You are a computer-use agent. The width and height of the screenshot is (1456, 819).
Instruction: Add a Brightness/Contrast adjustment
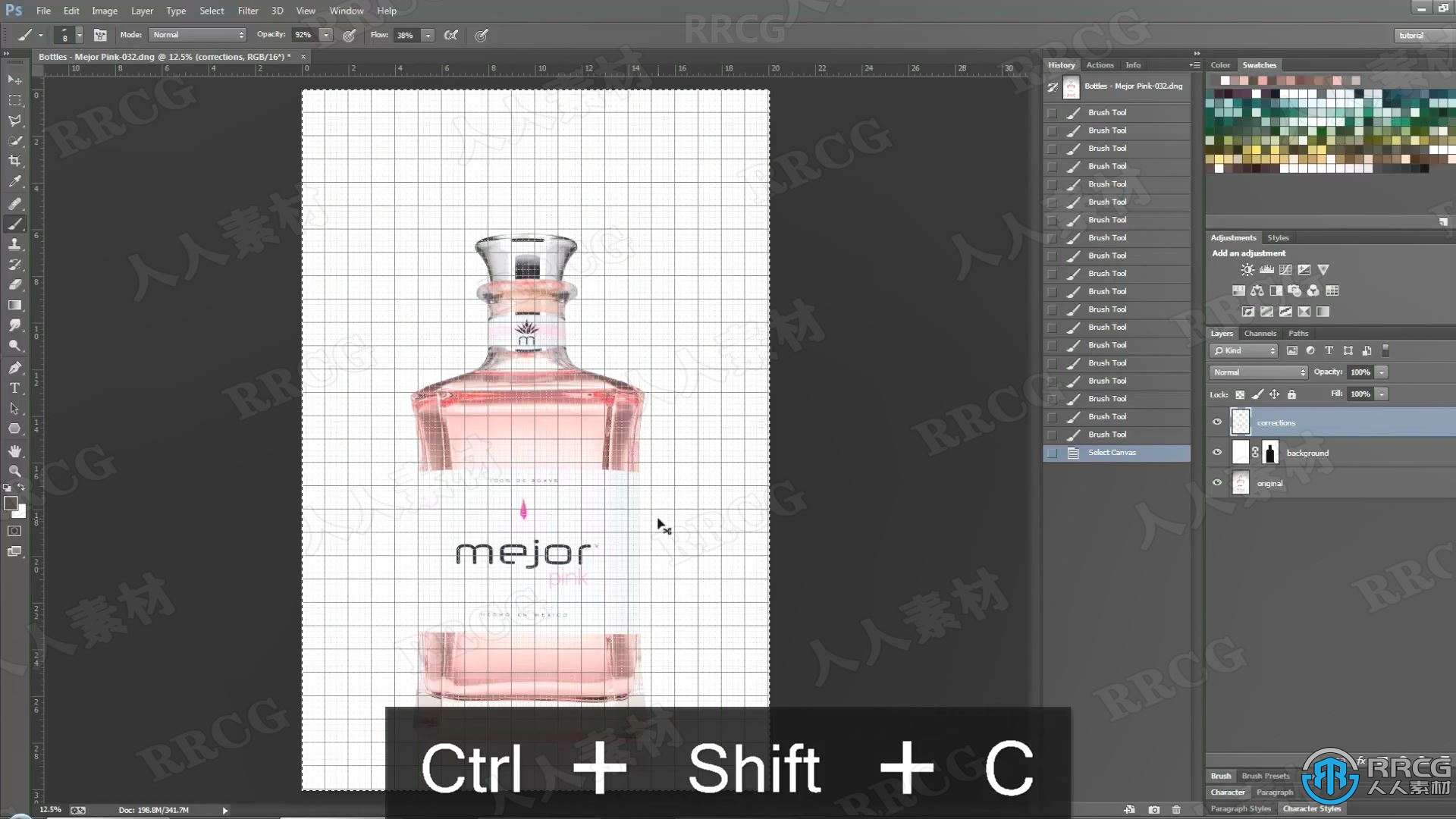coord(1247,269)
